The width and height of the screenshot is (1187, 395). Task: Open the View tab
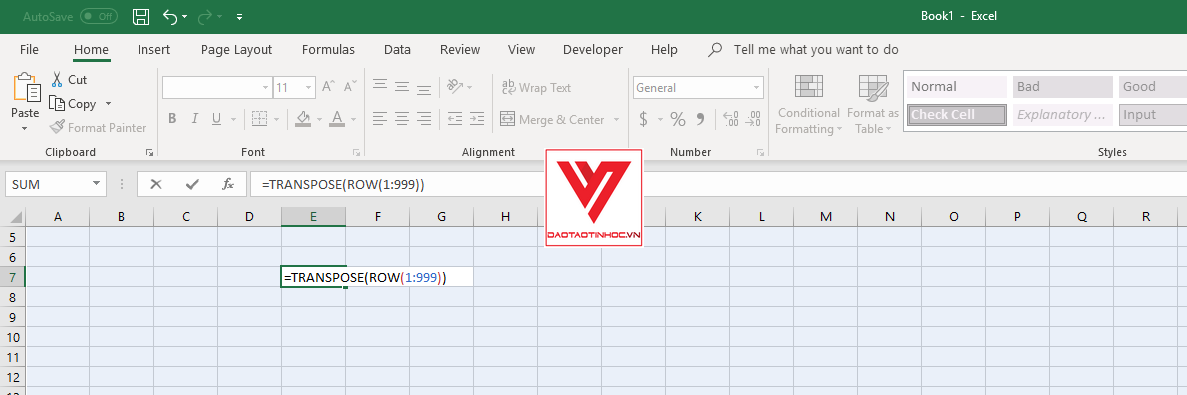(522, 49)
